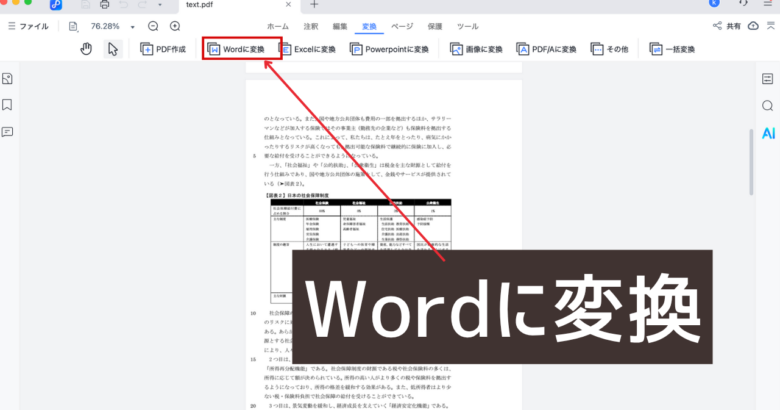Viewport: 780px width, 410px height.
Task: Click the vertical scrollbar on the right
Action: click(752, 160)
